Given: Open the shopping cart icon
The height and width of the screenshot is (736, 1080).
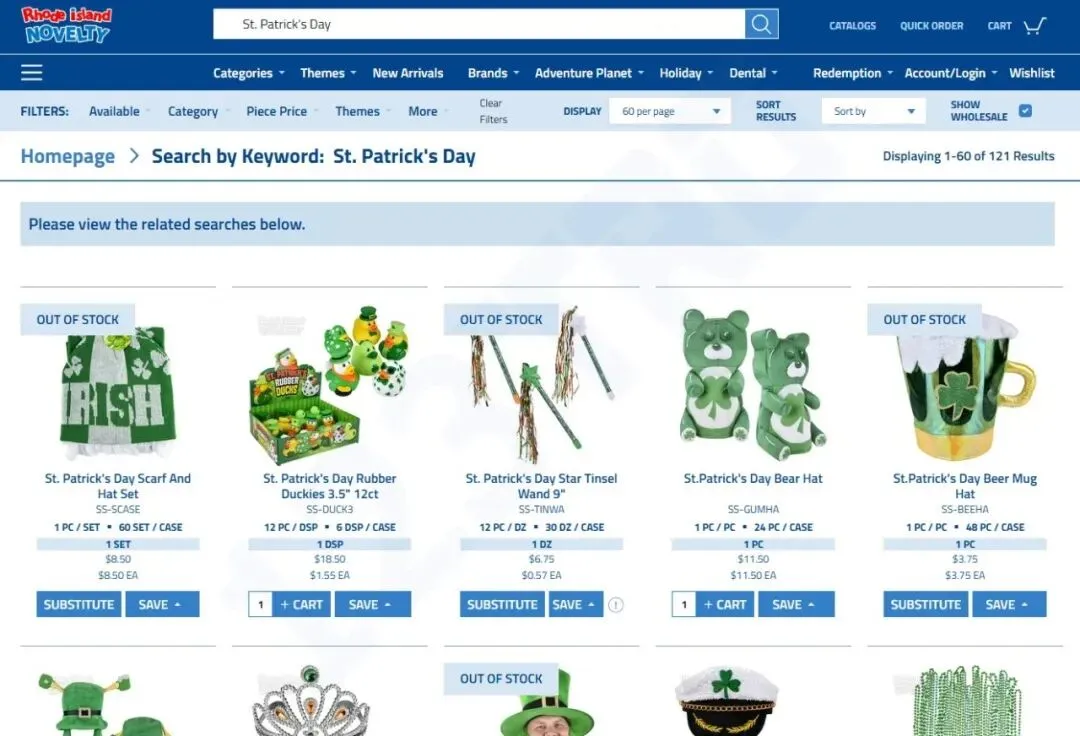Looking at the screenshot, I should (x=1035, y=25).
